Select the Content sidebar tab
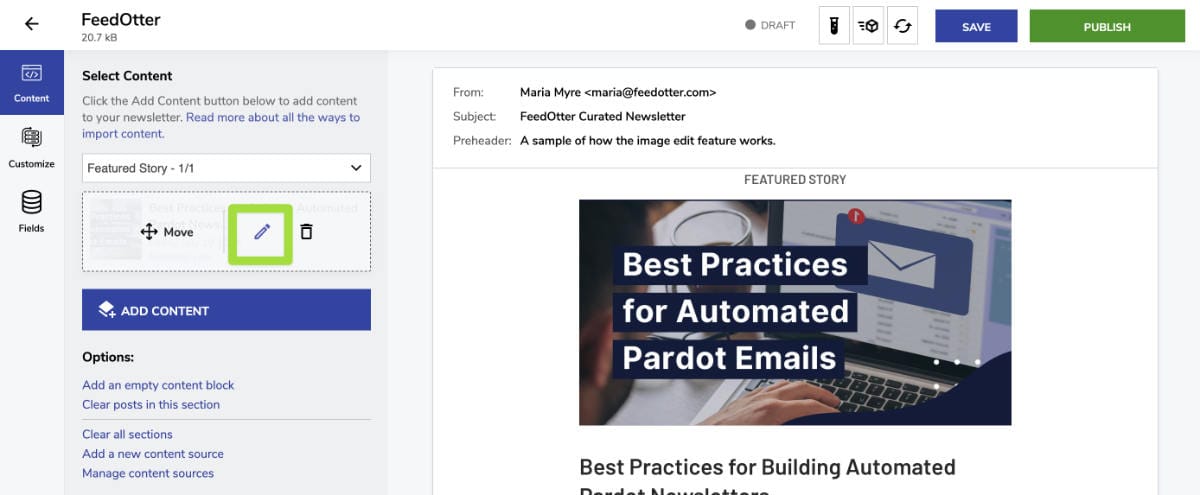Screen dimensions: 1200x495 [32, 82]
